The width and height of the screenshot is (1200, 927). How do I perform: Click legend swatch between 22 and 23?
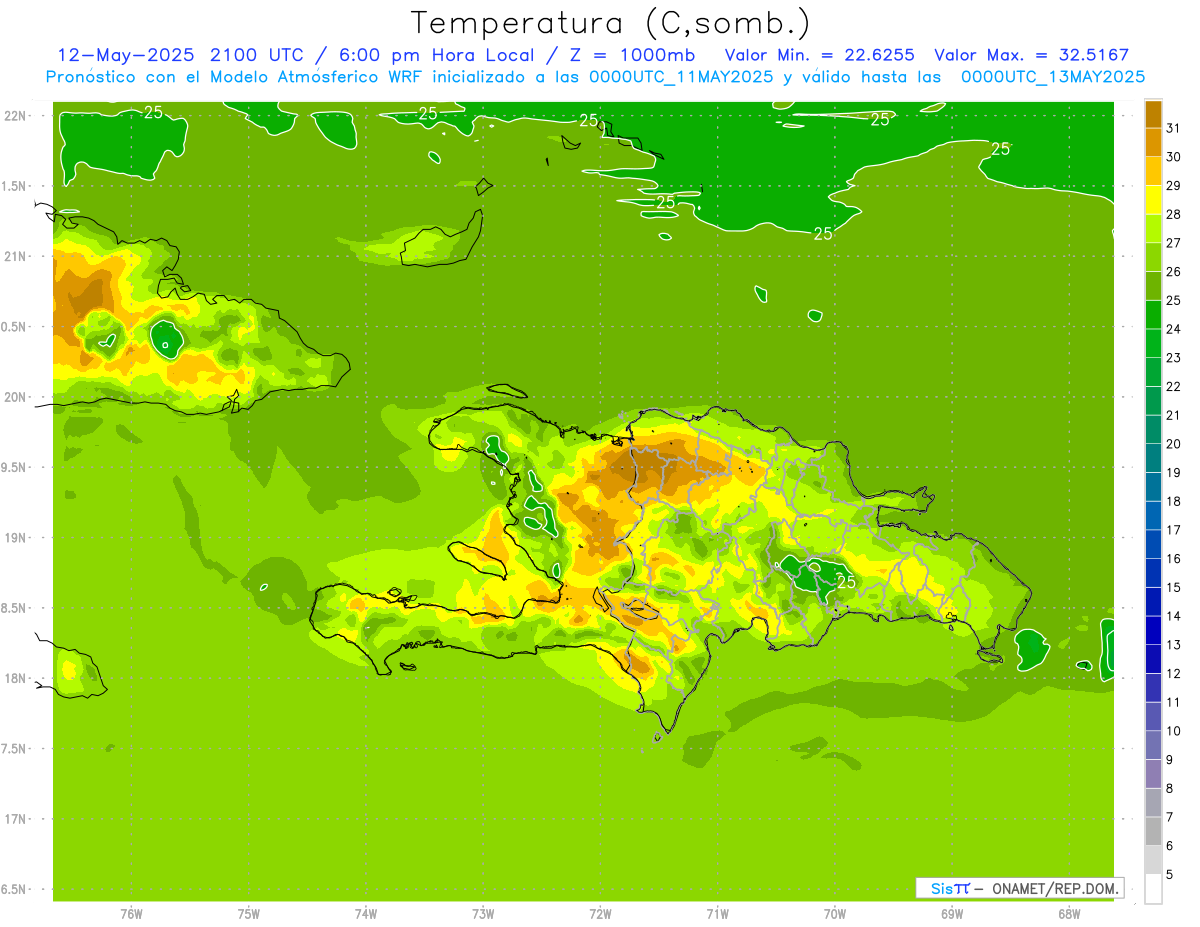[x=1153, y=372]
